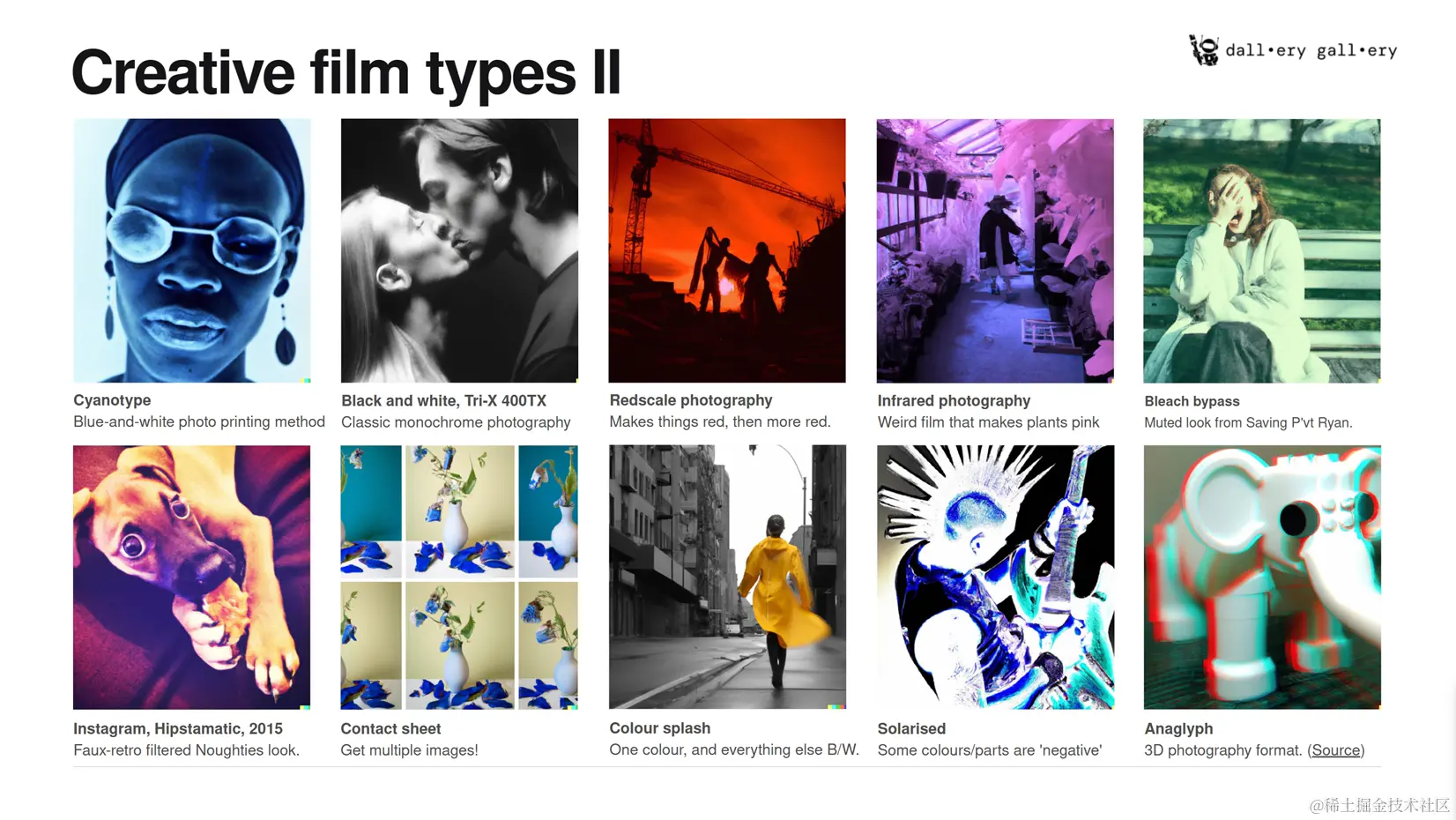
Task: Click the dall·ery gall·ery robot logo icon
Action: pyautogui.click(x=1204, y=50)
